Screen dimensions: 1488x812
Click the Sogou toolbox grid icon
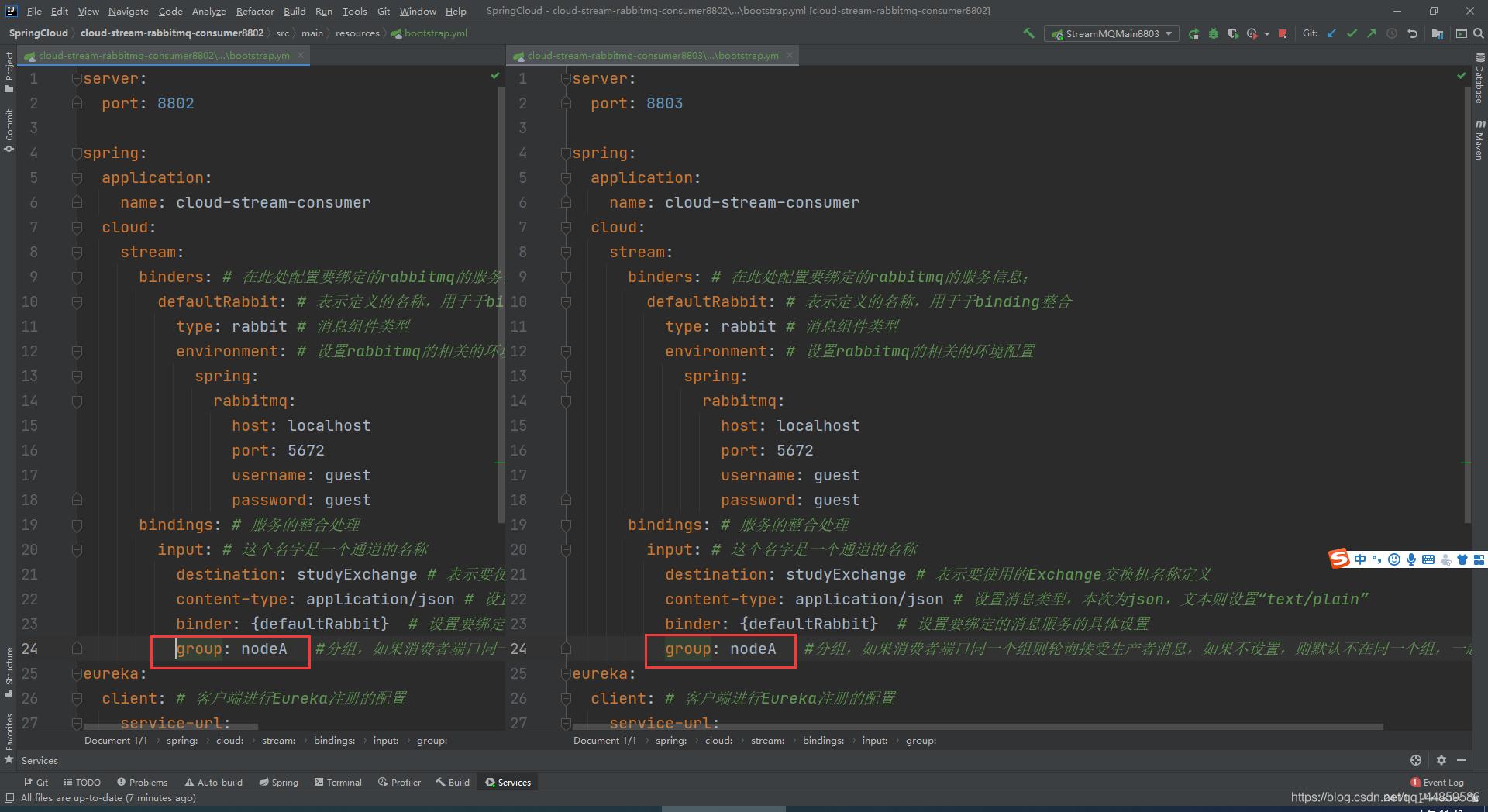pos(1479,559)
